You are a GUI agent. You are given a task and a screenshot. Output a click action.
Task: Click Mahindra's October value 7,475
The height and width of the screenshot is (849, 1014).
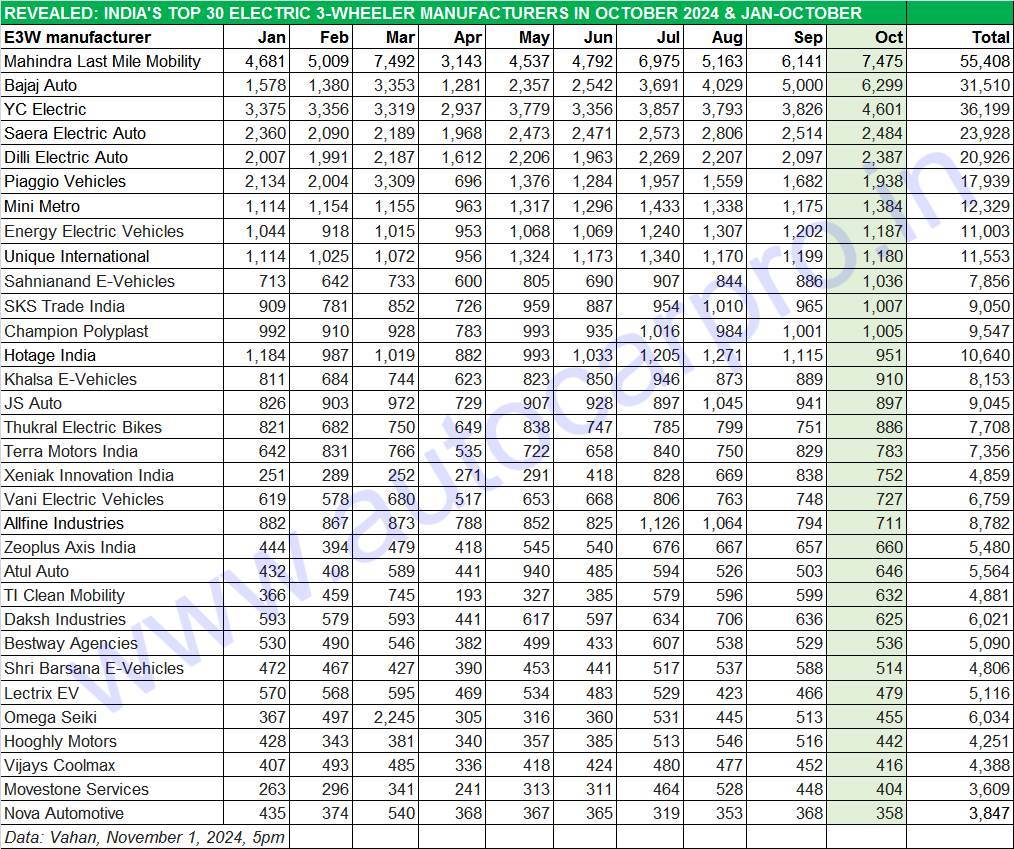click(x=881, y=61)
